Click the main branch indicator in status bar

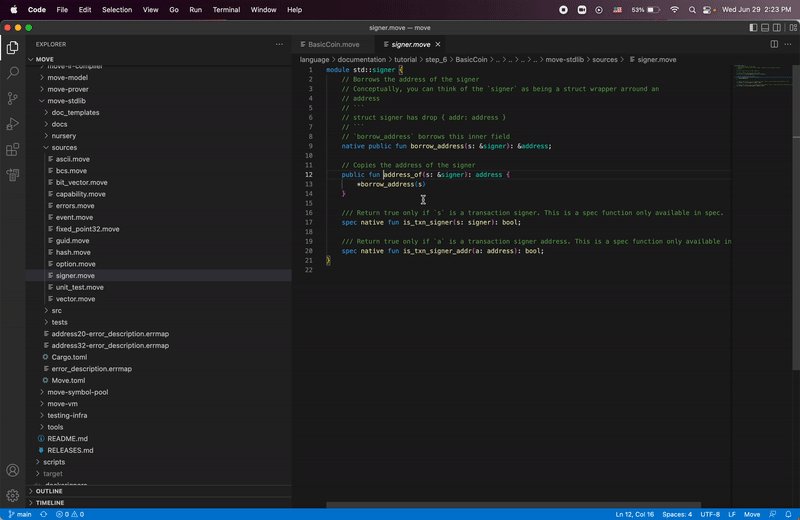tap(19, 514)
